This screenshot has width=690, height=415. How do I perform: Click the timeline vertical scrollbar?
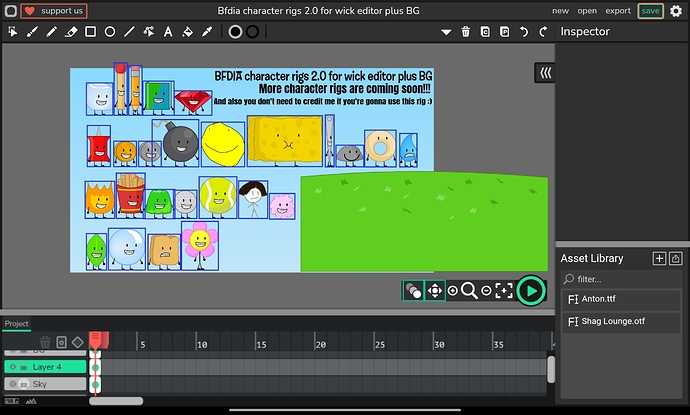pos(551,369)
